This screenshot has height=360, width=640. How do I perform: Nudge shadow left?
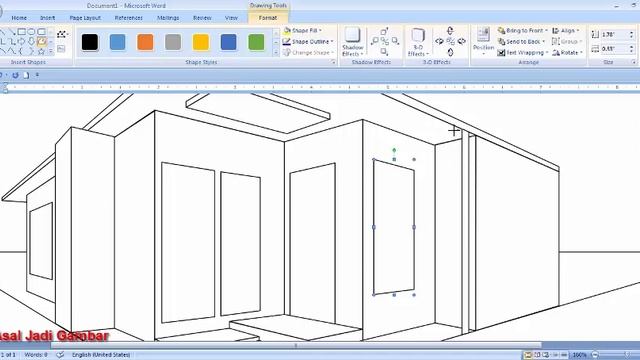374,42
